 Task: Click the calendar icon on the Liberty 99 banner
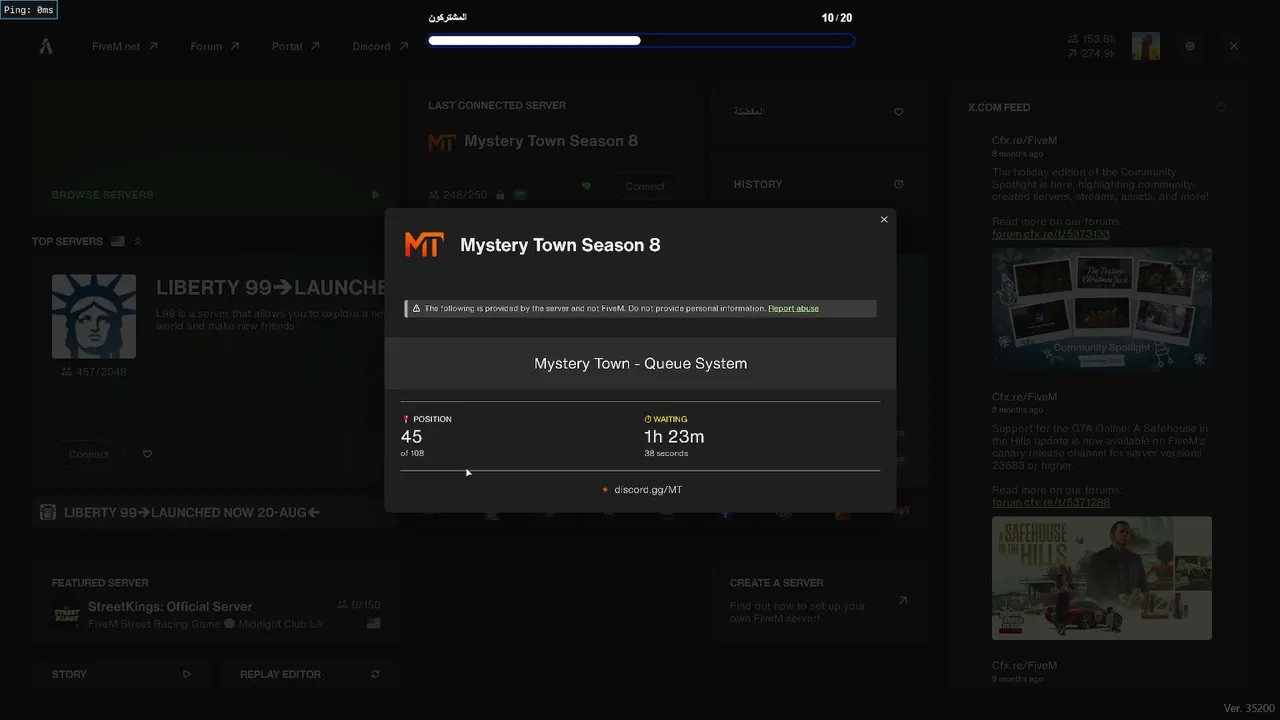point(48,512)
